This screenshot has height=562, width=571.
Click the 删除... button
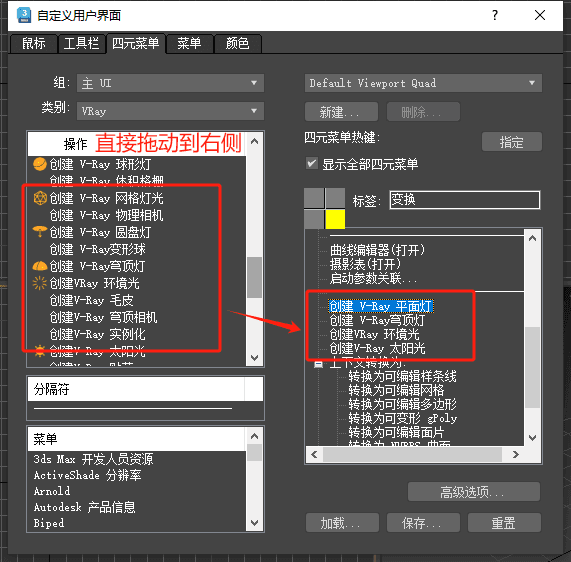pyautogui.click(x=423, y=111)
